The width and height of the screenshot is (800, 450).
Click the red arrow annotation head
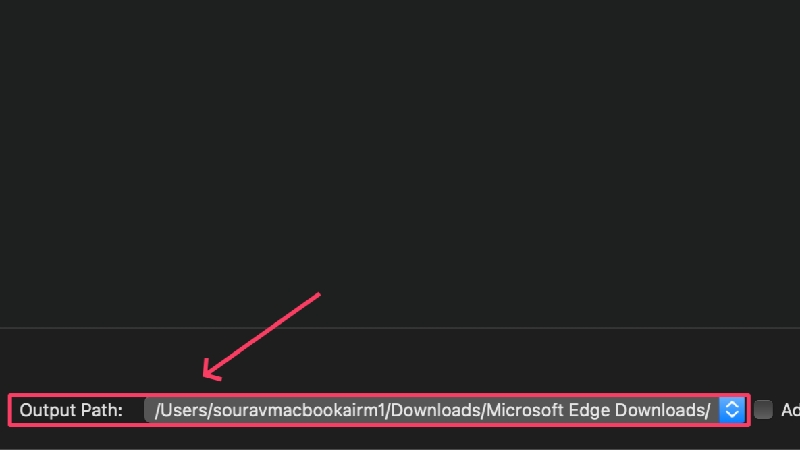[211, 369]
